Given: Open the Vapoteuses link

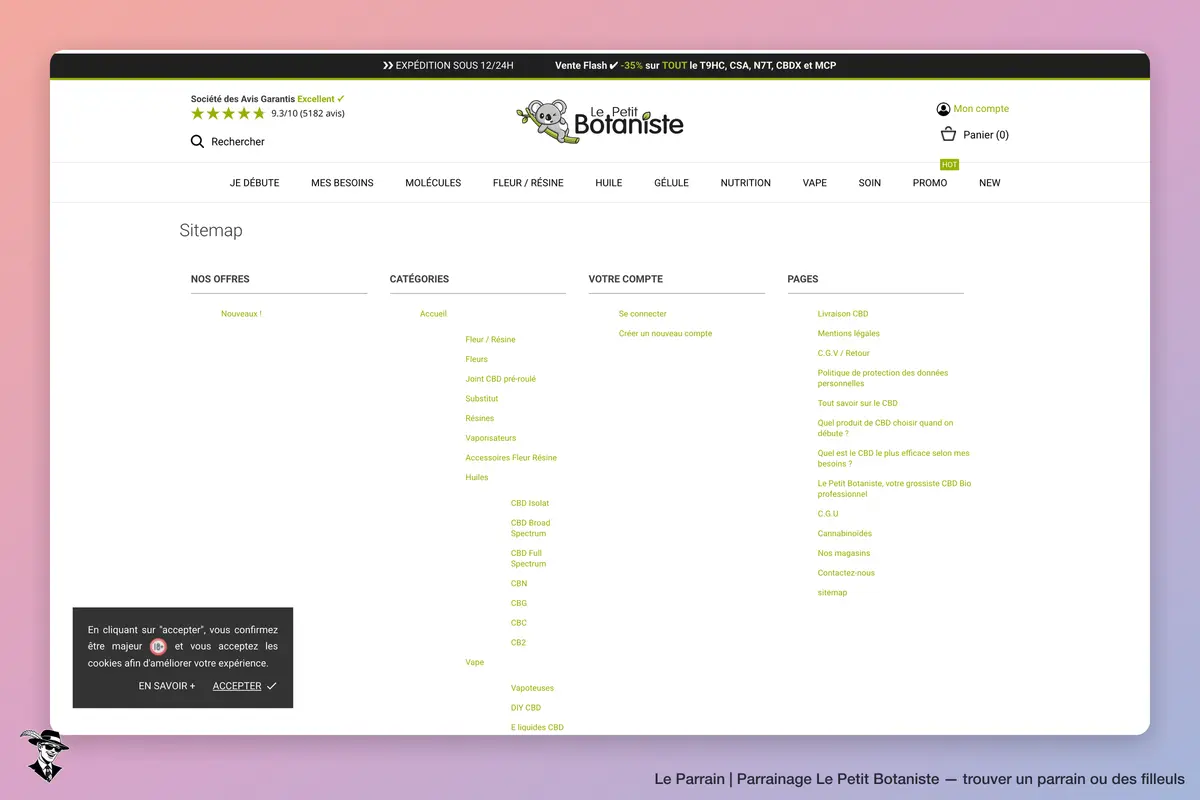Looking at the screenshot, I should (532, 688).
